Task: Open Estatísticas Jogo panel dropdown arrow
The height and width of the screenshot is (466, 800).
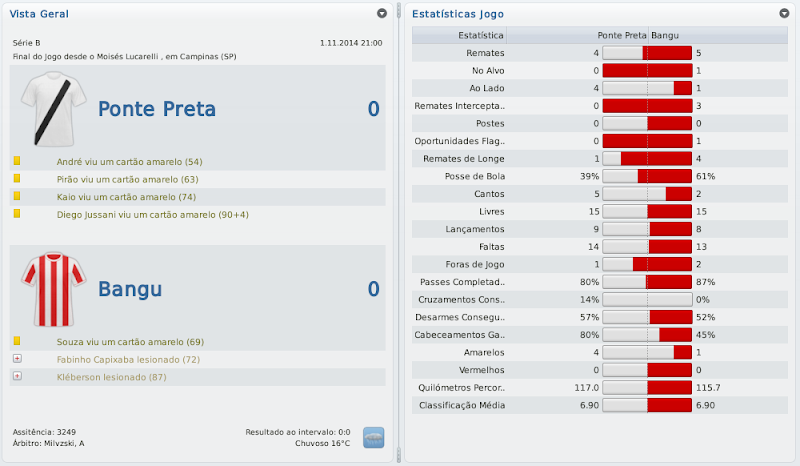Action: (784, 14)
